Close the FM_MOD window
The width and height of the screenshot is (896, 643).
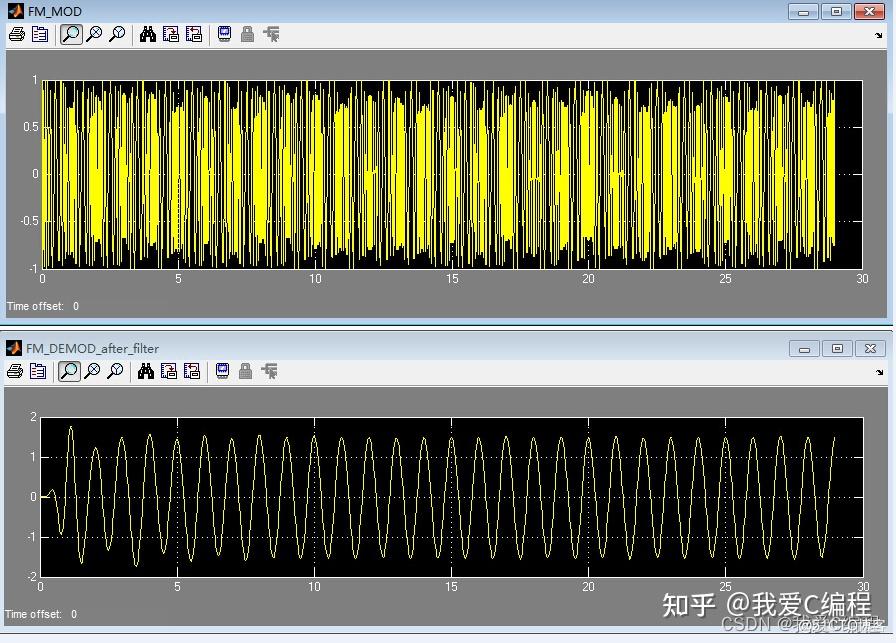click(x=869, y=12)
